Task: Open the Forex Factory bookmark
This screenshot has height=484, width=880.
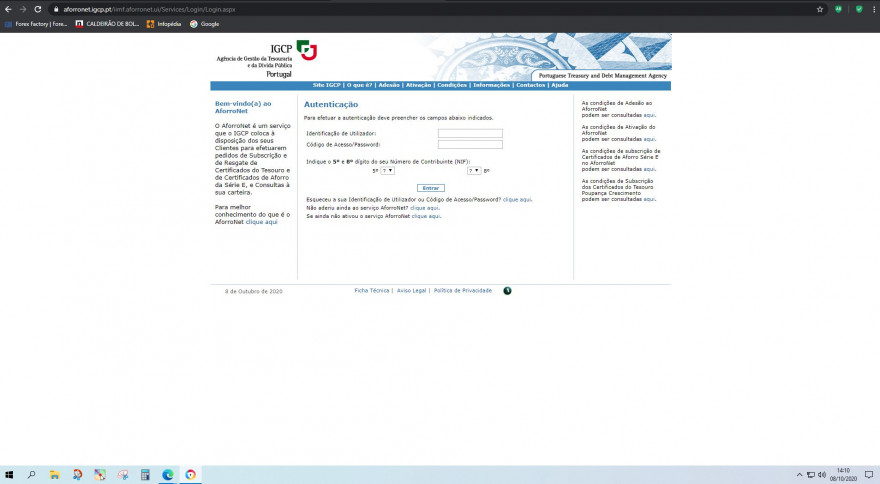Action: (x=36, y=24)
